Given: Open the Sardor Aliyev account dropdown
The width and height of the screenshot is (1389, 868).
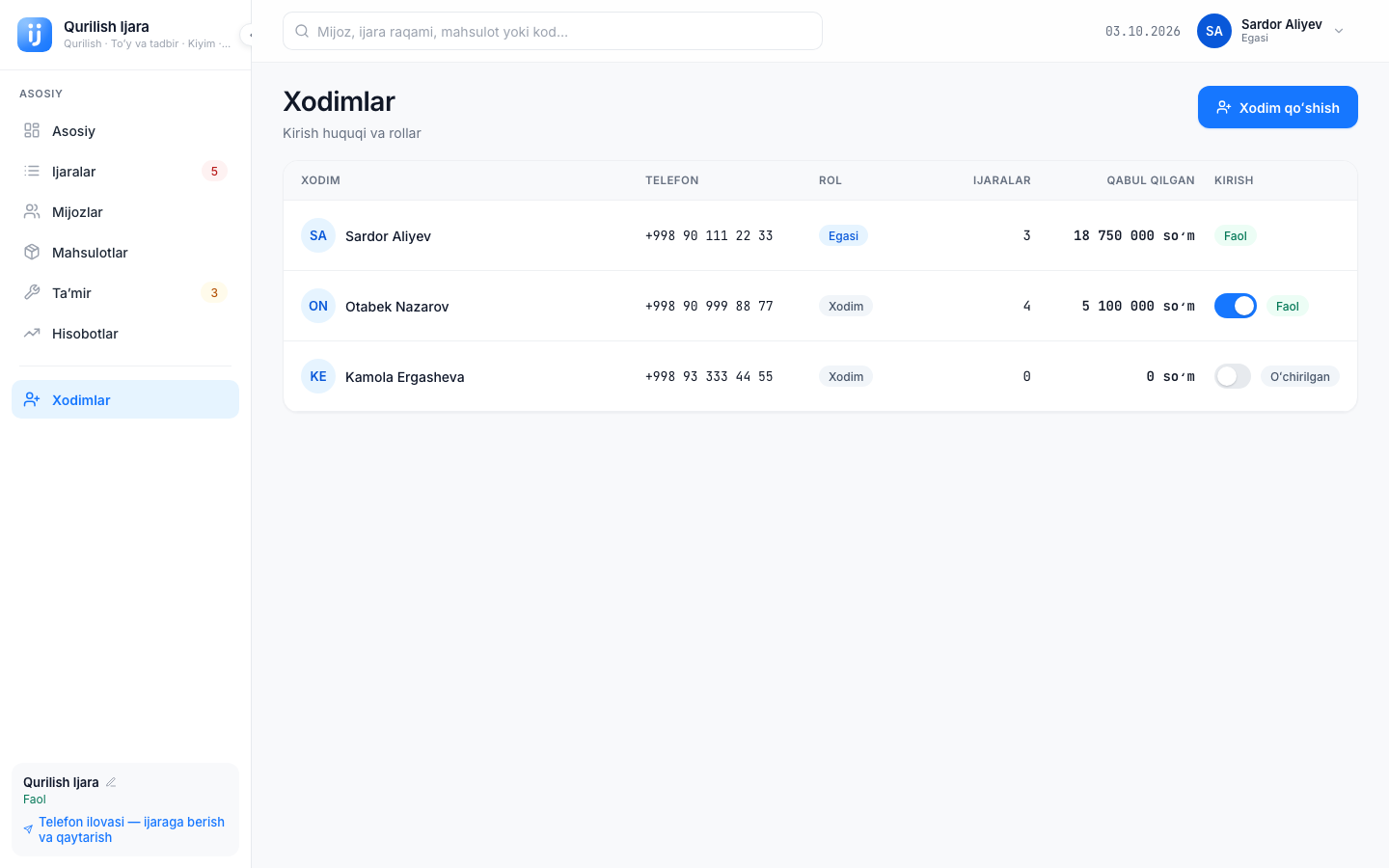Looking at the screenshot, I should pos(1271,31).
